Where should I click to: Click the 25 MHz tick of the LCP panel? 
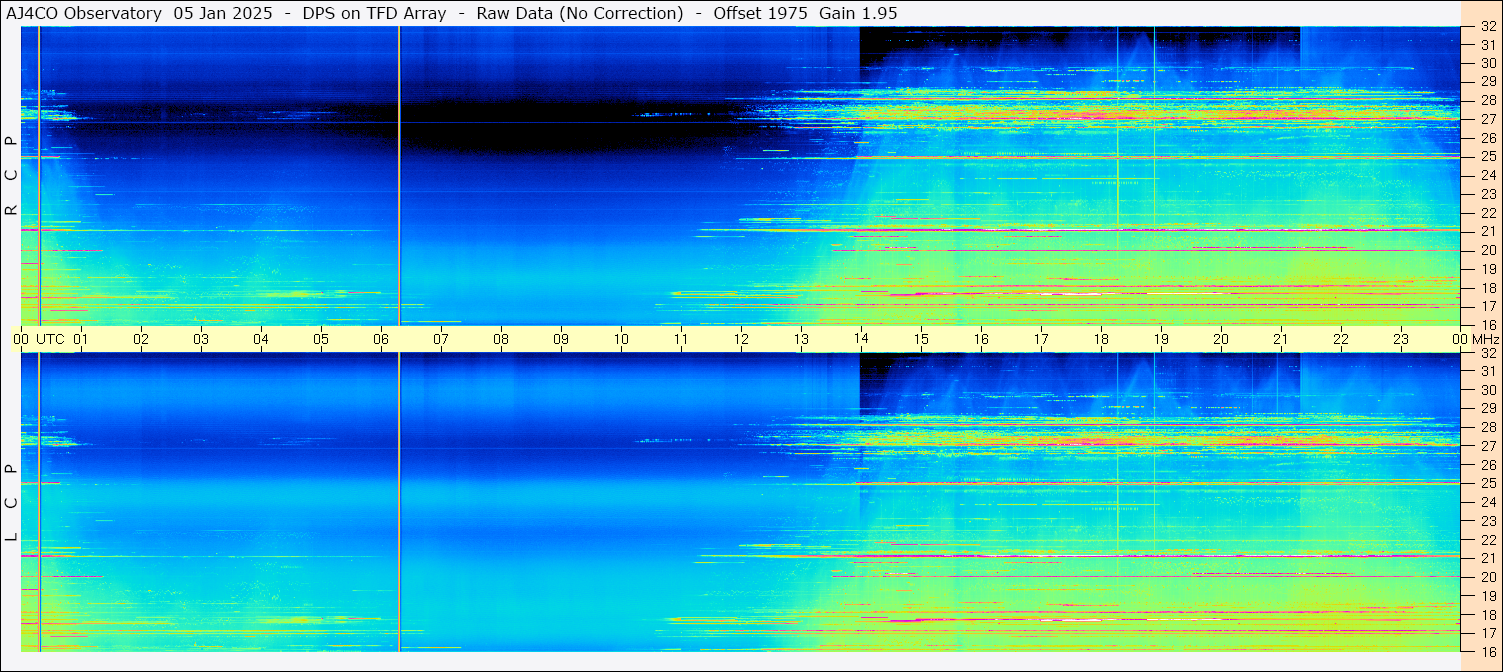coord(1488,483)
